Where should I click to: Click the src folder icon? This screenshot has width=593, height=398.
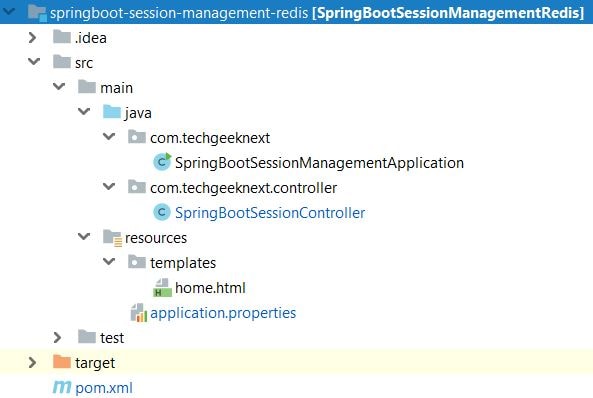tap(62, 62)
